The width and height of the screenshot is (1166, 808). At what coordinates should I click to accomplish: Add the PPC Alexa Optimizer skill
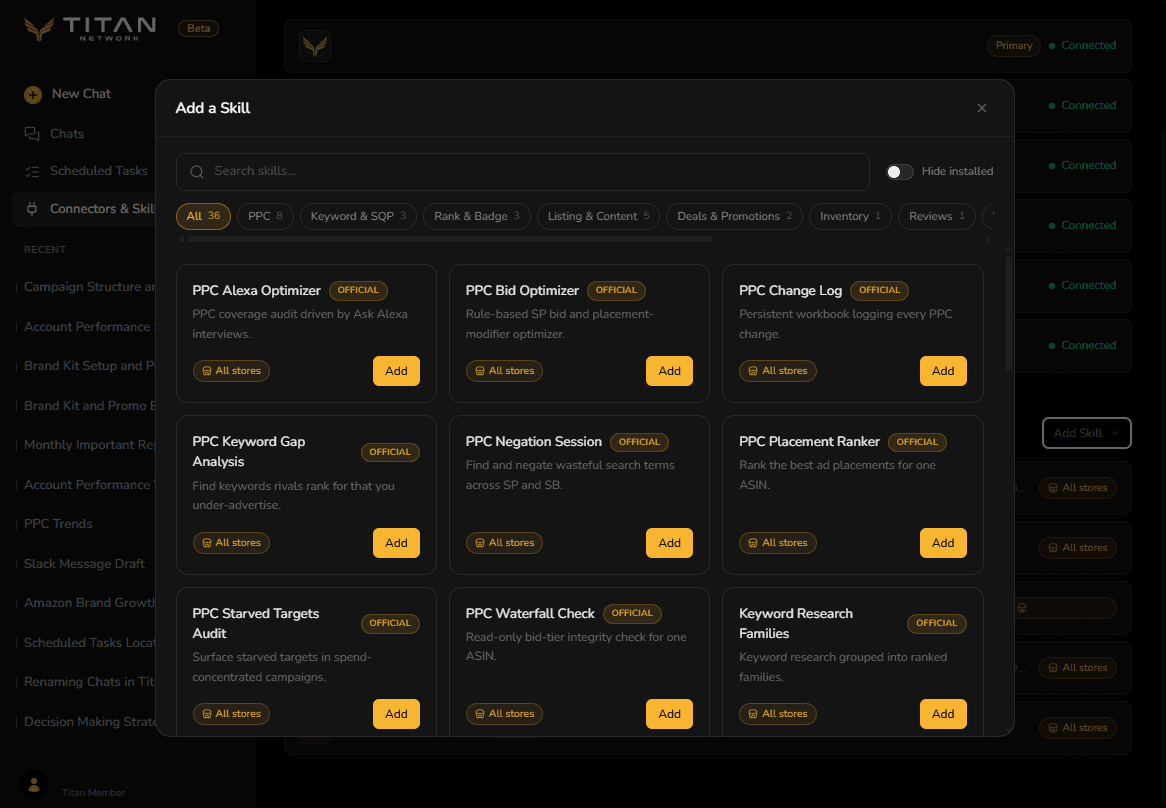tap(396, 371)
